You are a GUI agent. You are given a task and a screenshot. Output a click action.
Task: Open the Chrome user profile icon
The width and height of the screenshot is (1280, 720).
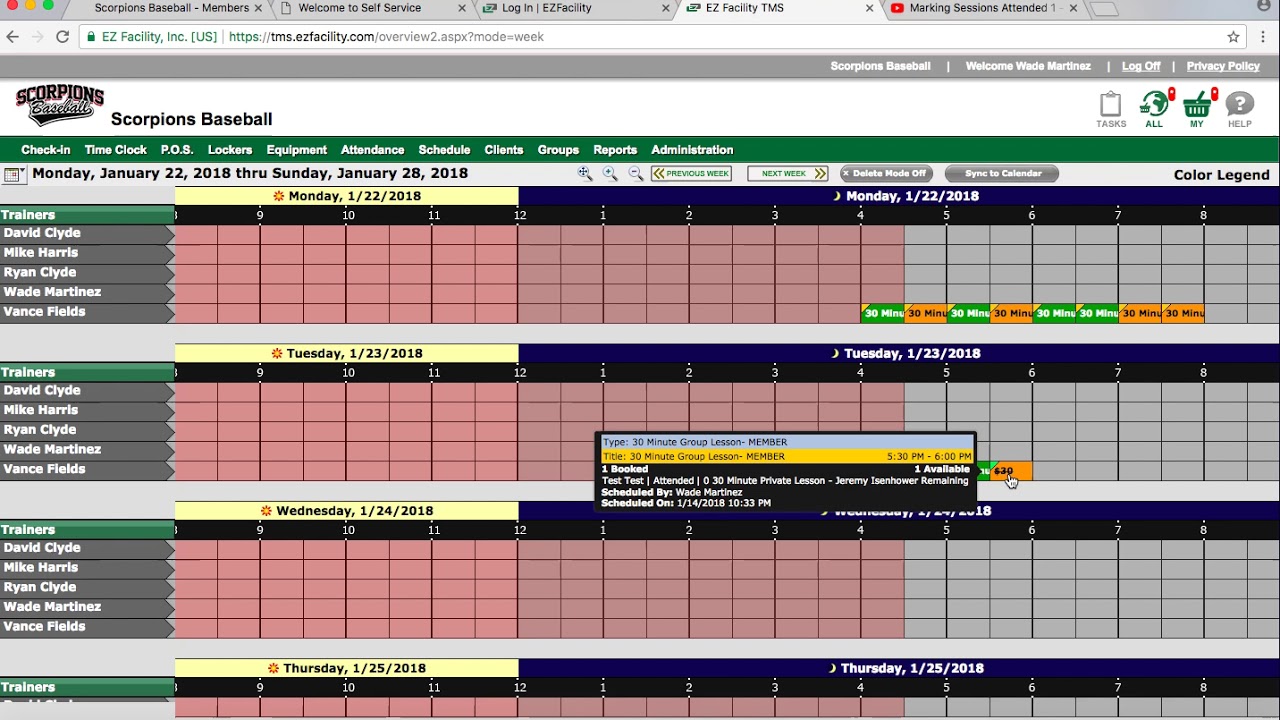point(1263,7)
